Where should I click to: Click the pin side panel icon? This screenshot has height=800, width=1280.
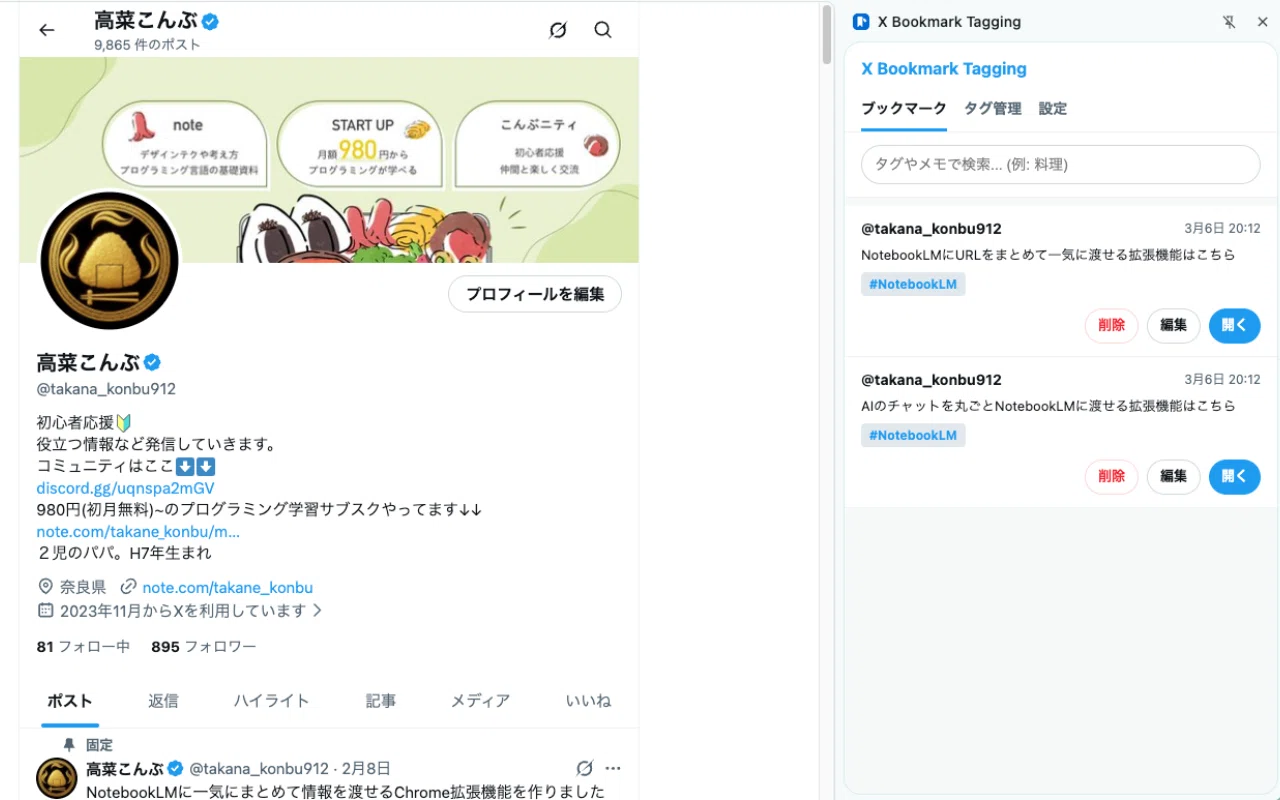[x=1229, y=22]
